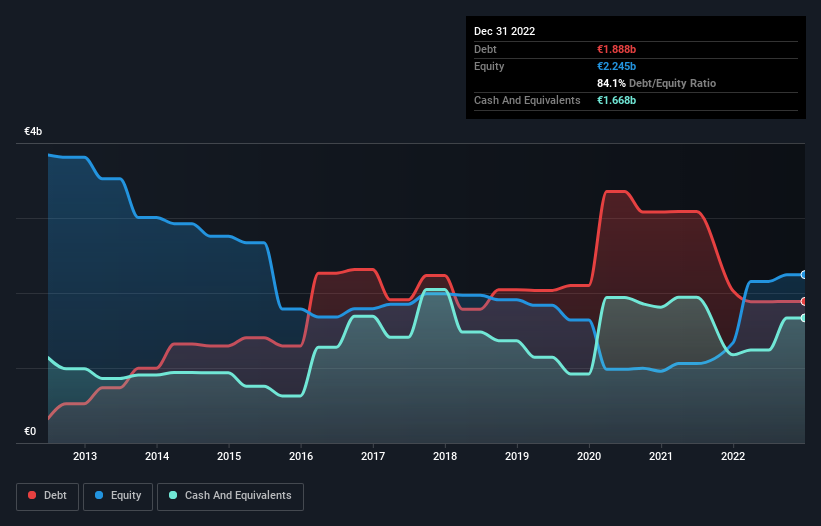Click the 84.1% Debt/Equity Ratio text
Screen dimensions: 821x526
pos(656,83)
